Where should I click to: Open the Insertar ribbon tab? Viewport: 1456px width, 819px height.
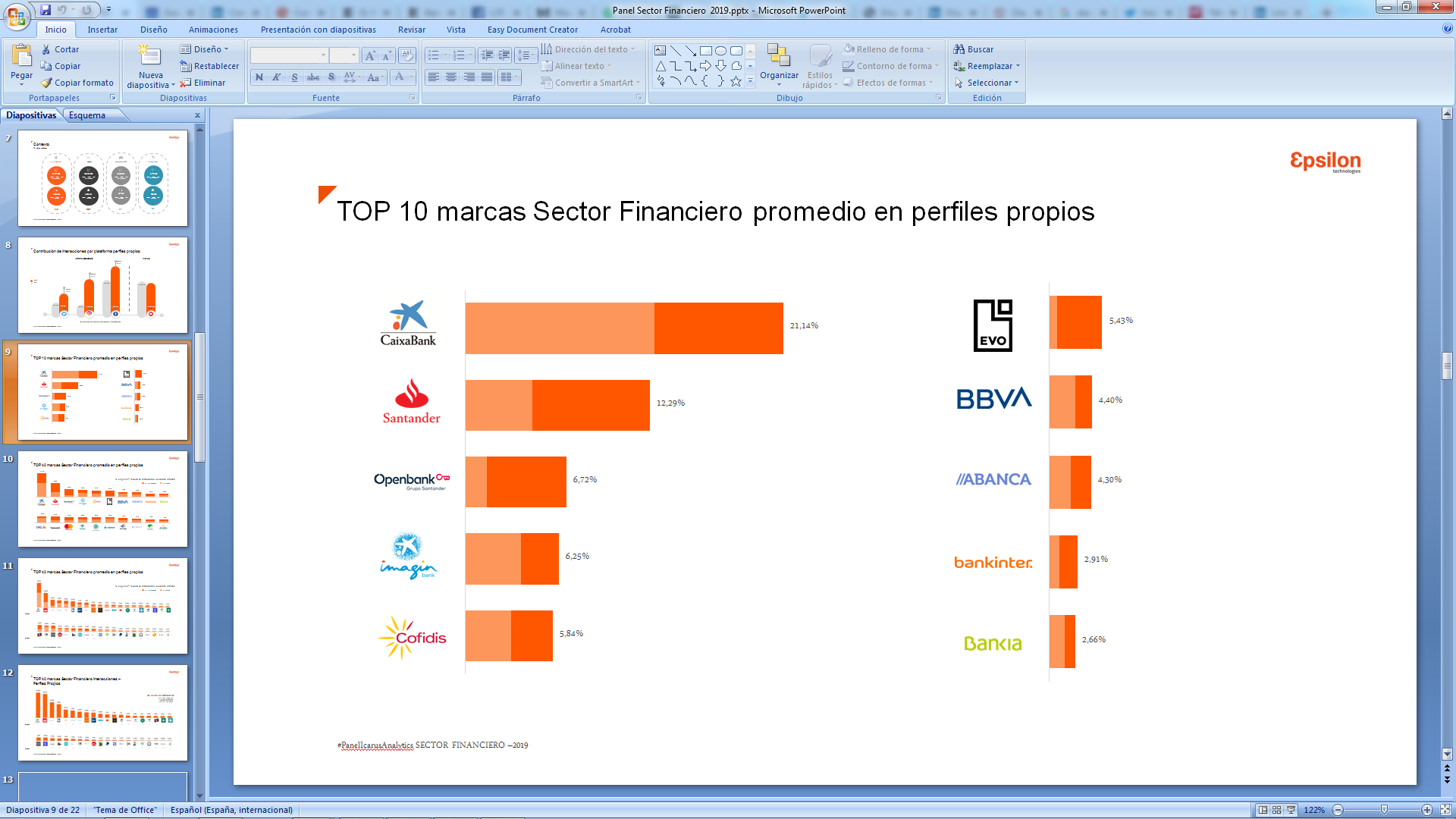point(102,30)
